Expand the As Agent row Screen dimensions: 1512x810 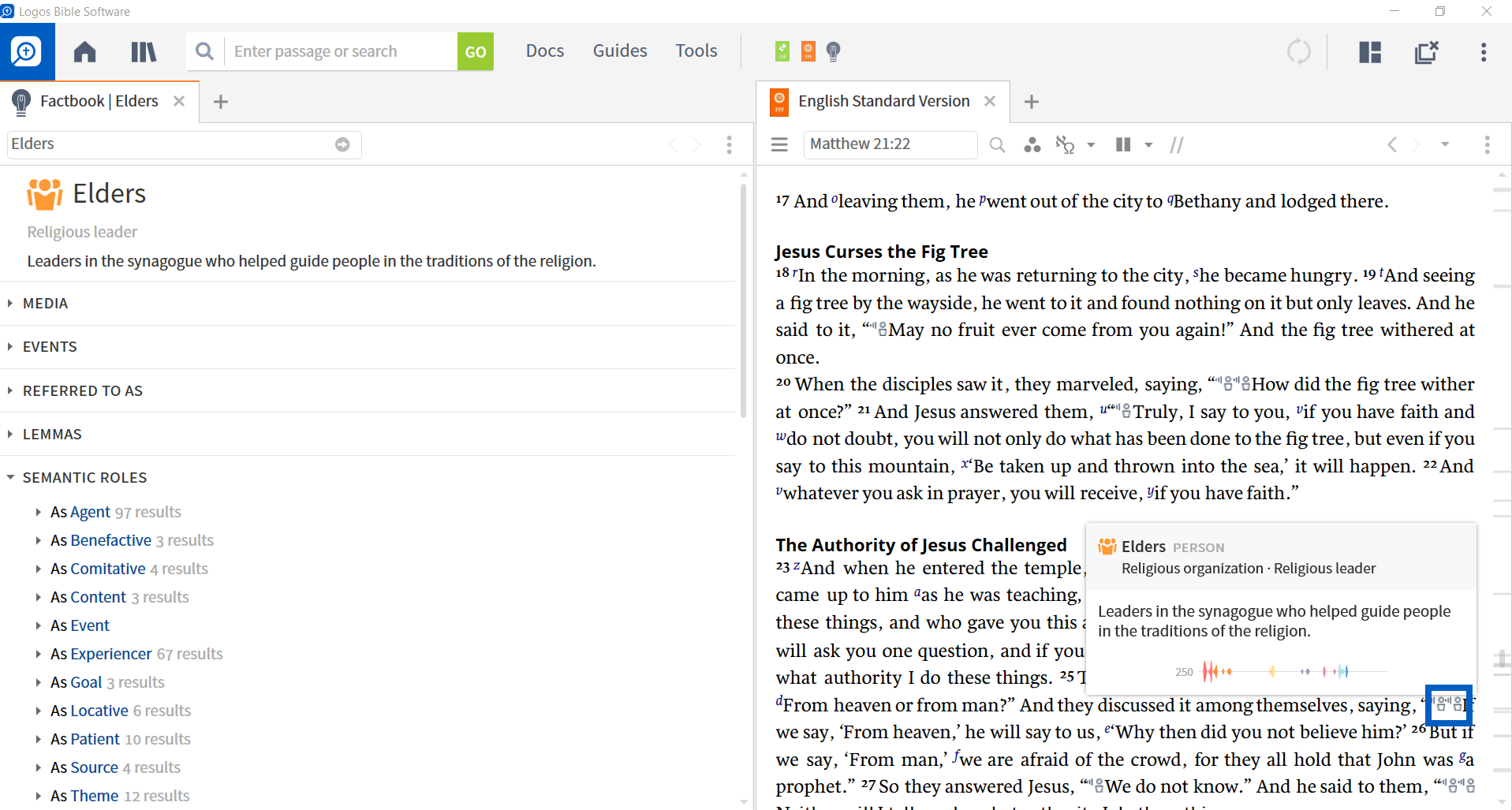(38, 512)
